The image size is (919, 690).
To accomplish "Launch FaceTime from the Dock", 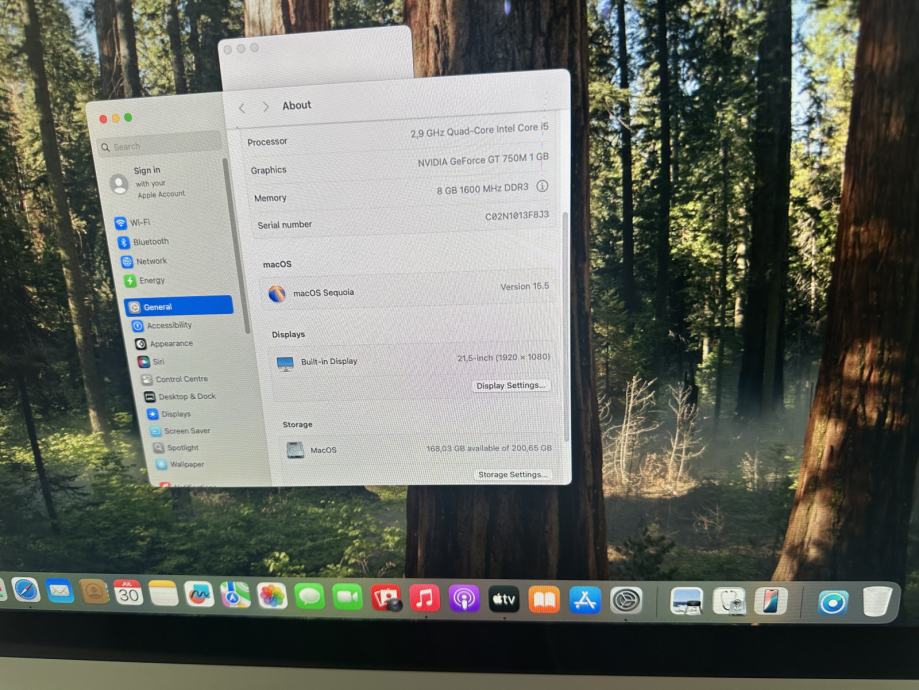I will tap(348, 597).
